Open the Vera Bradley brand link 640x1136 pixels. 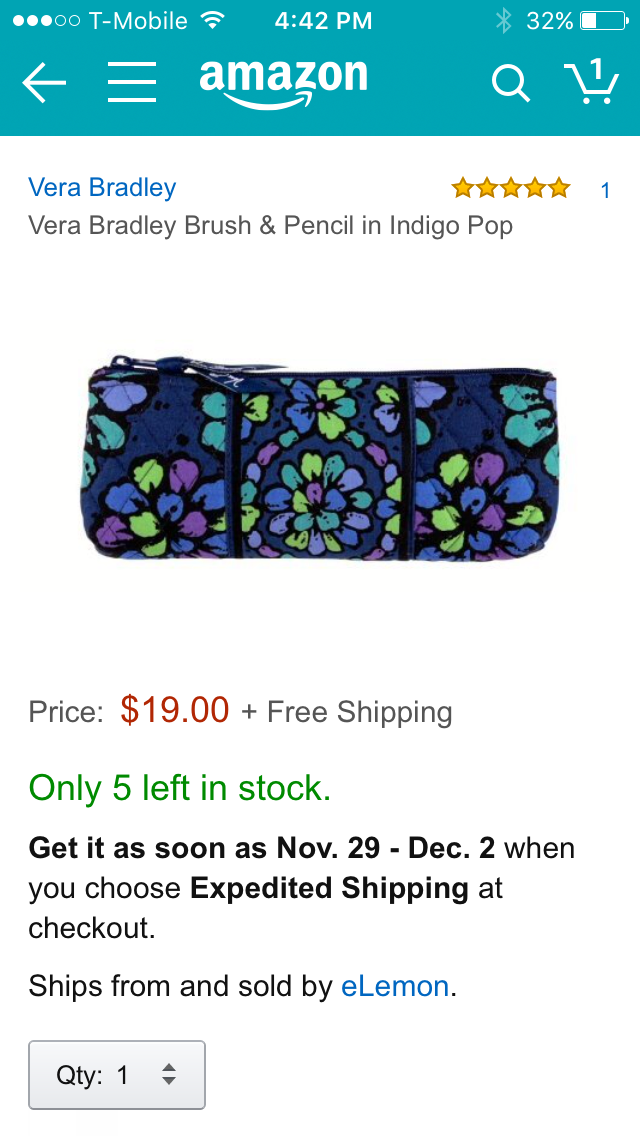[102, 188]
